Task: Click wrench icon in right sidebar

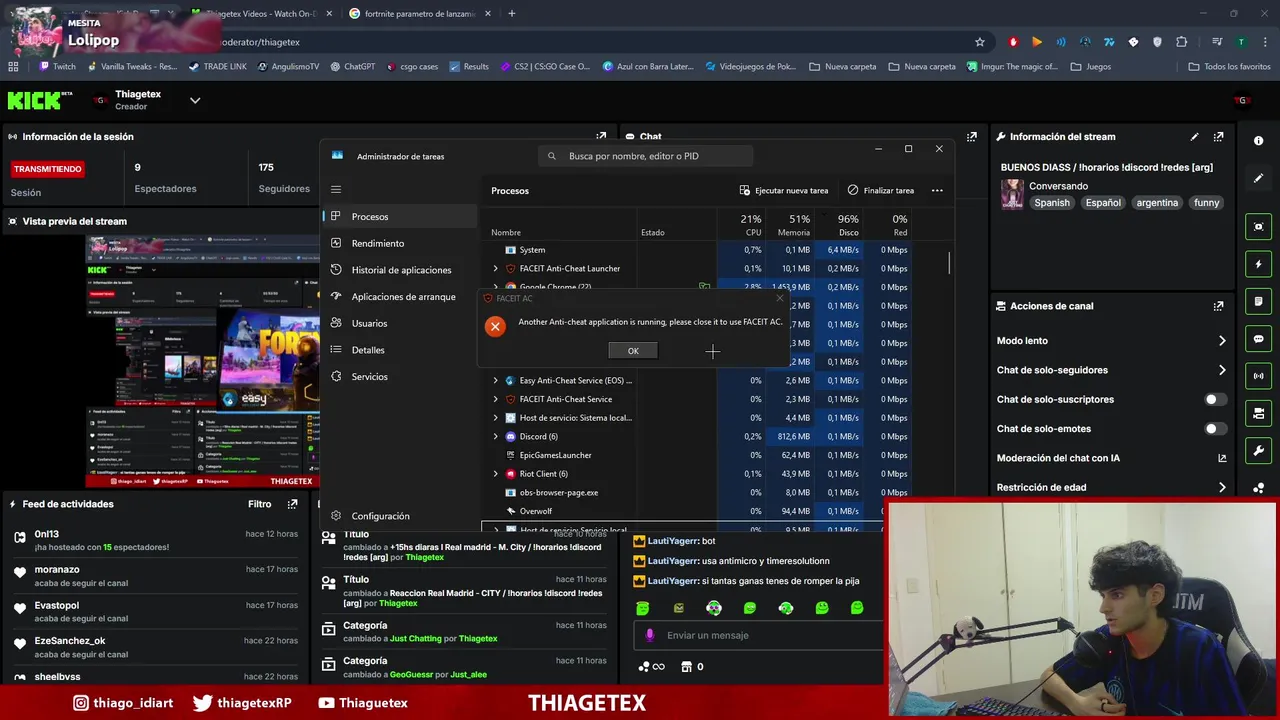Action: (1258, 451)
